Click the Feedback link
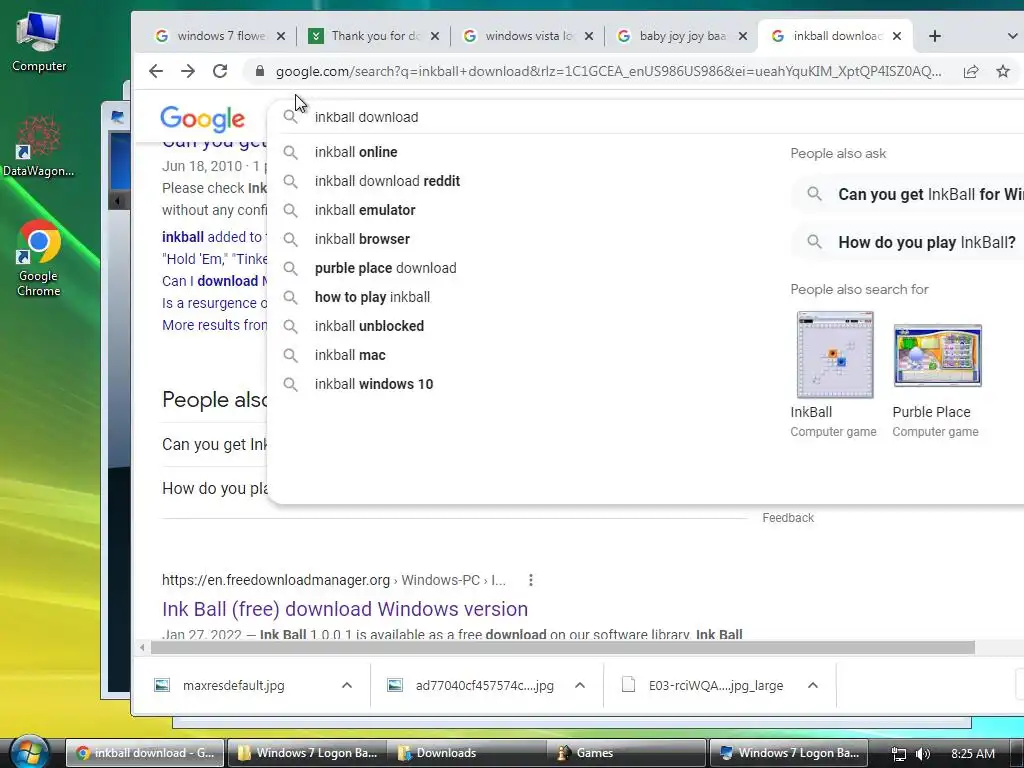The width and height of the screenshot is (1024, 768). pos(788,518)
